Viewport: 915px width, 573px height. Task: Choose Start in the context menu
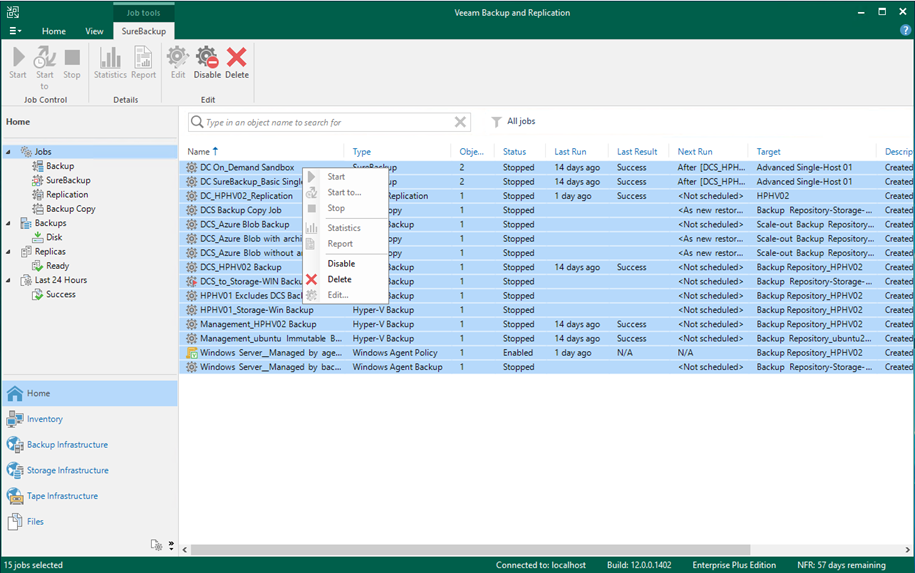pyautogui.click(x=346, y=177)
